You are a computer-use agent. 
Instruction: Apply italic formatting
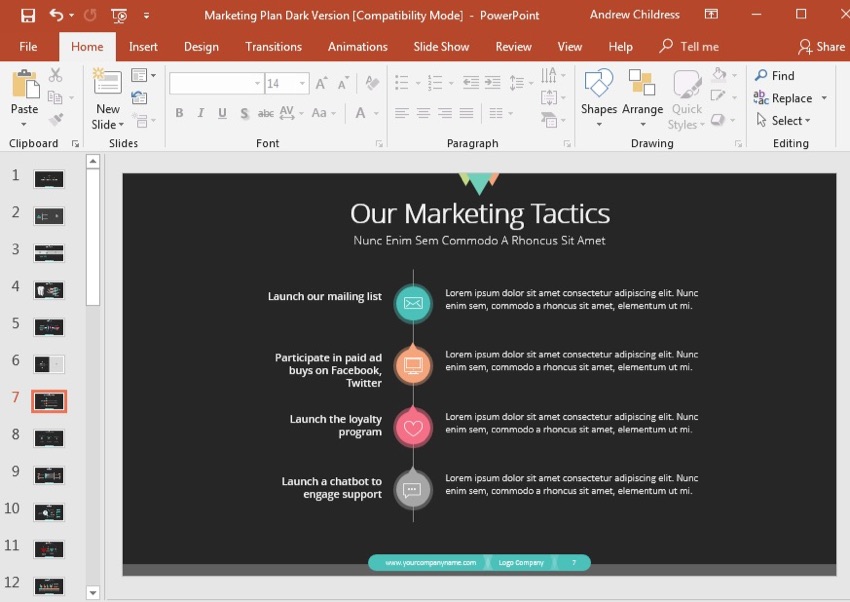click(200, 113)
